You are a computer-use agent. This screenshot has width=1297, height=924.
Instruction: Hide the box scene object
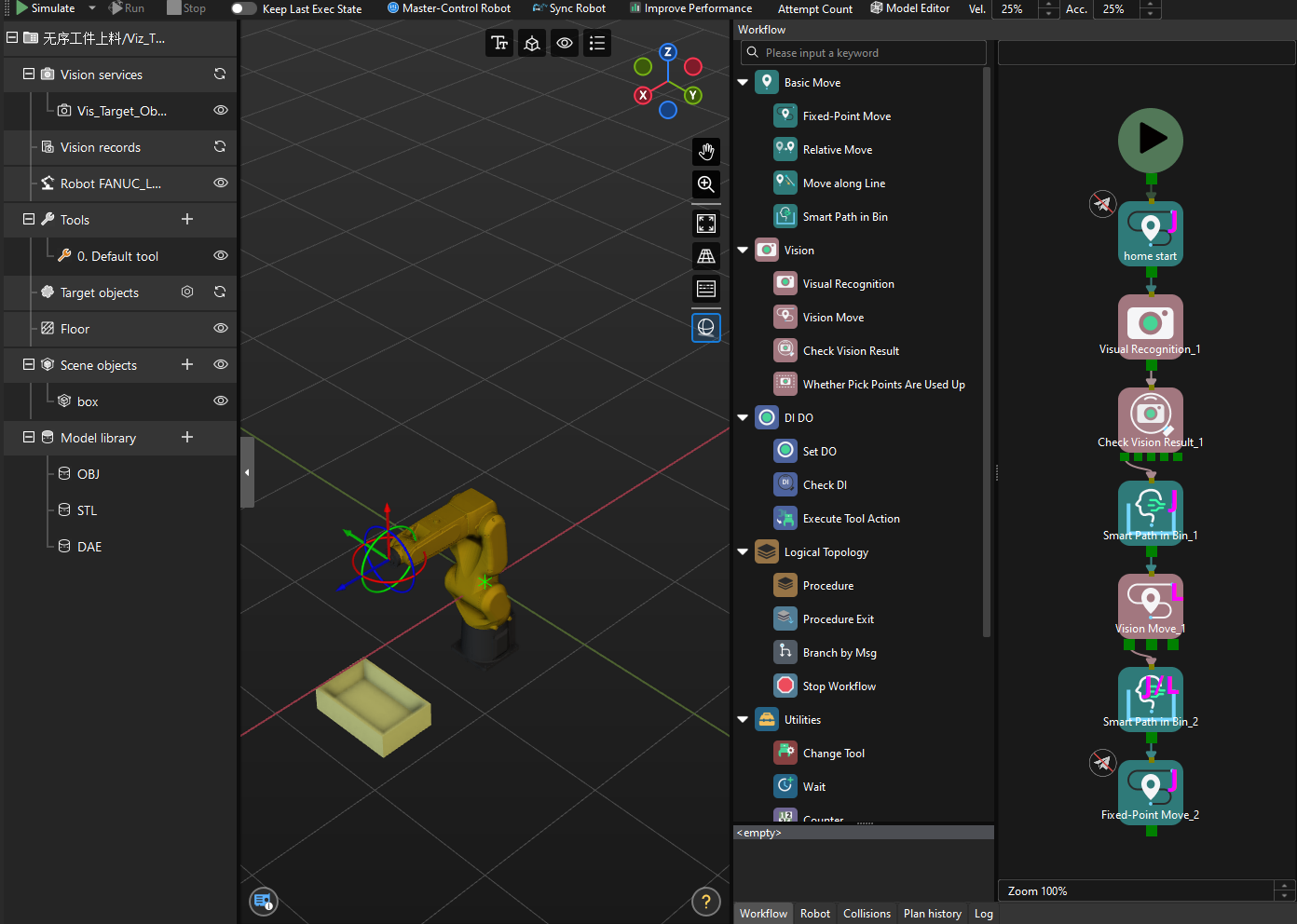click(x=220, y=401)
